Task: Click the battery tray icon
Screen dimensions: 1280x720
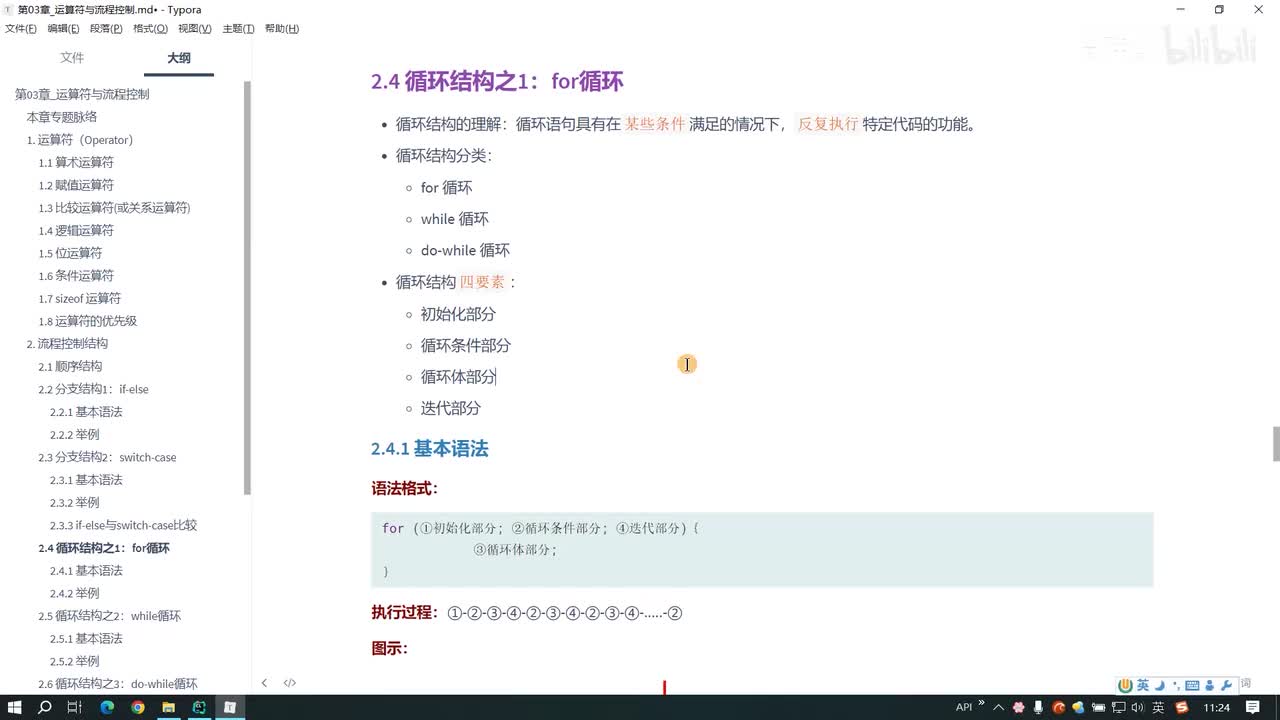Action: coord(1099,707)
